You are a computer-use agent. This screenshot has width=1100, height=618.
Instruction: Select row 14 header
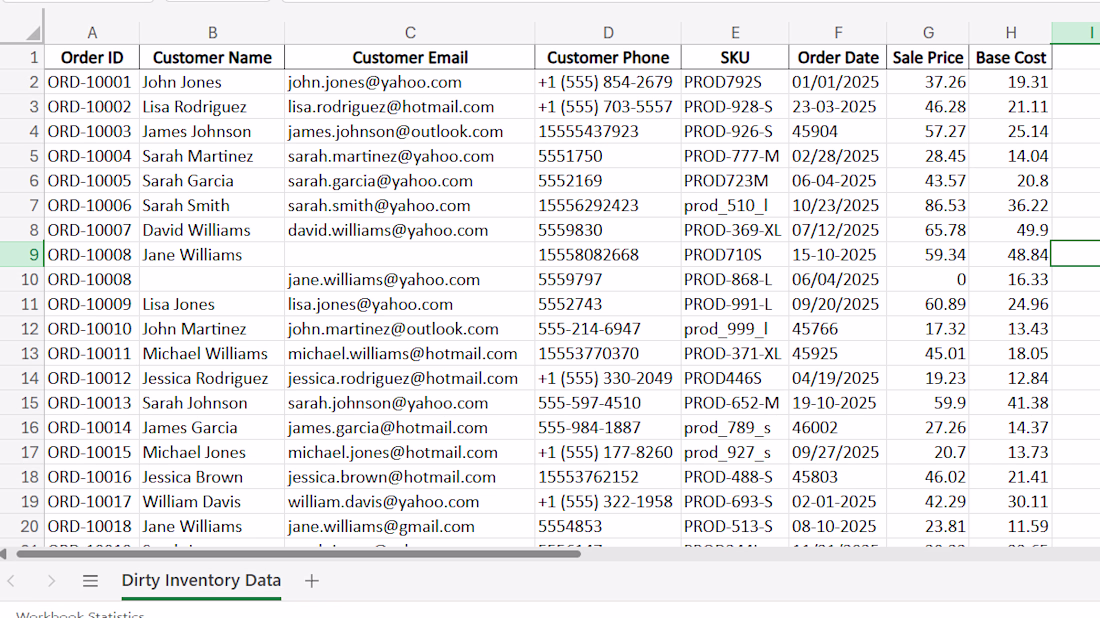[x=22, y=378]
